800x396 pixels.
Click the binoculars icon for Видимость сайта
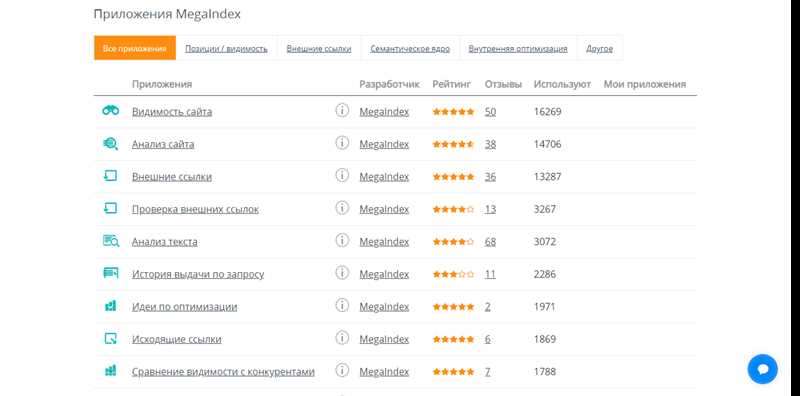pos(111,110)
